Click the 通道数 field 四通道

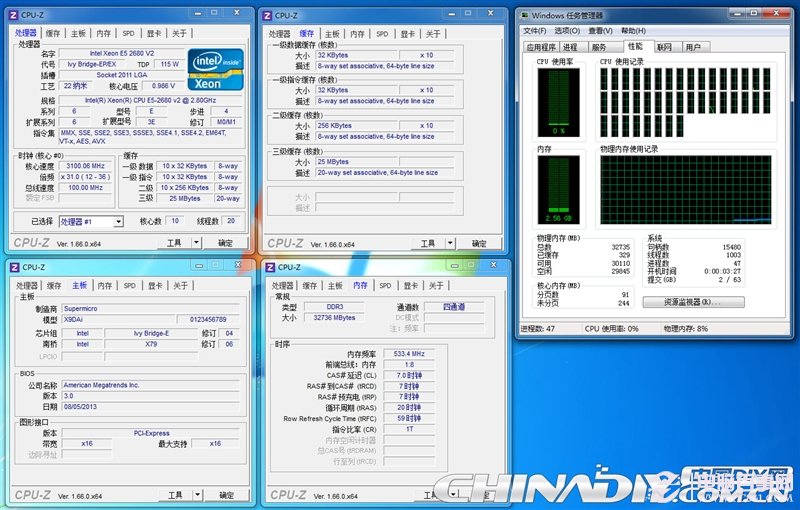pos(454,307)
